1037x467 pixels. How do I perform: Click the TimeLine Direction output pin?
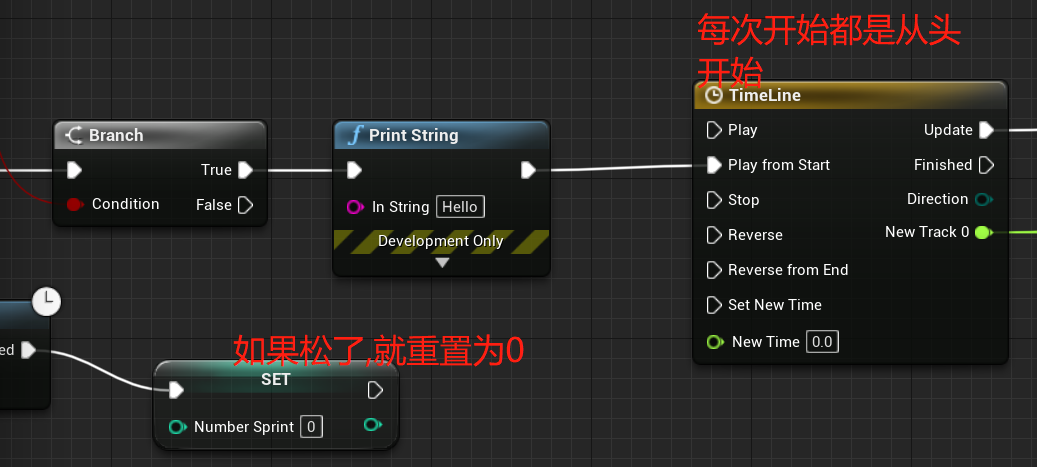[x=985, y=199]
